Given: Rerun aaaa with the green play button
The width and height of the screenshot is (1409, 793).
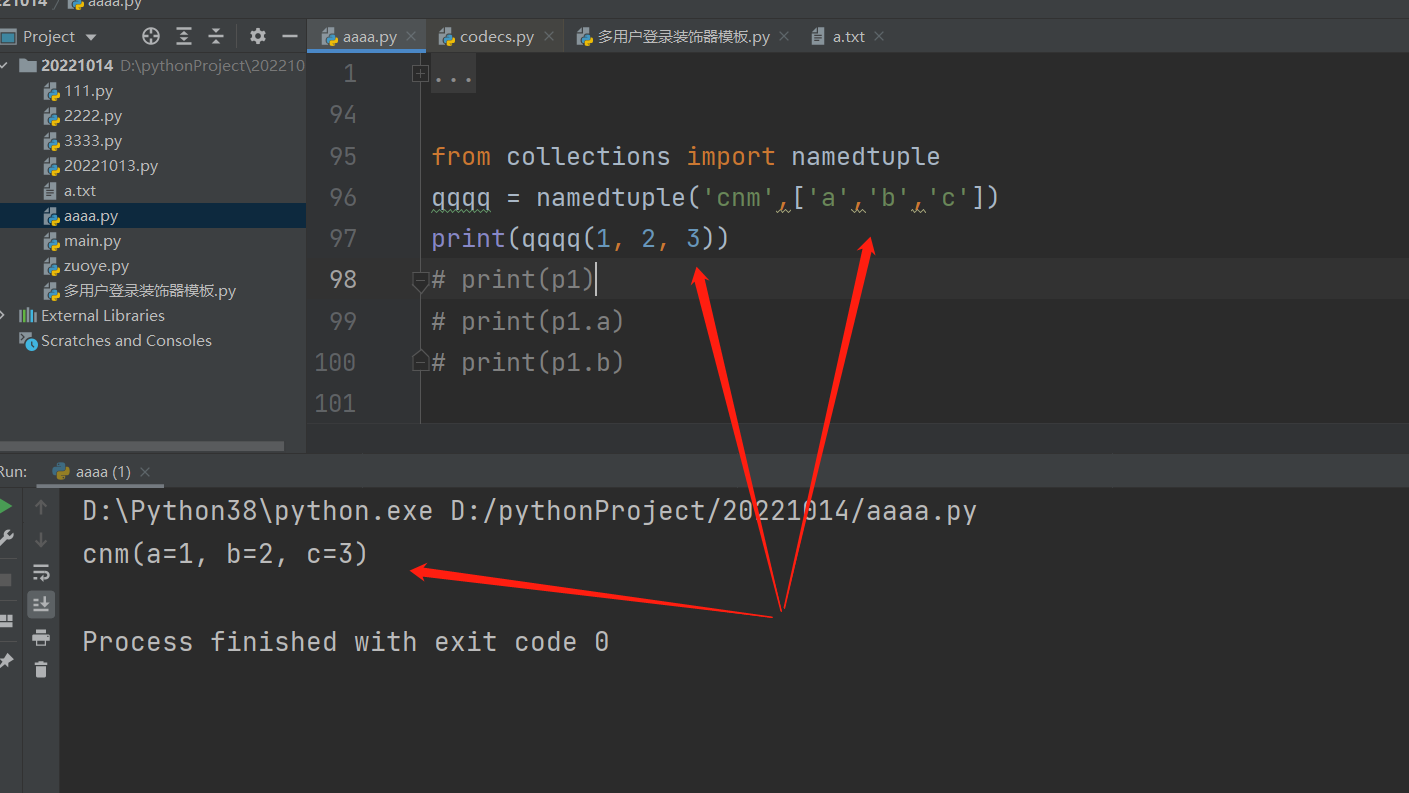Looking at the screenshot, I should [5, 507].
